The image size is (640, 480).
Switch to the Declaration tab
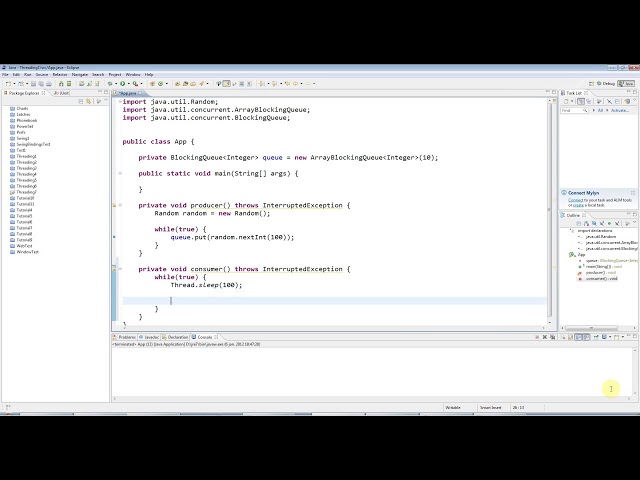[176, 337]
